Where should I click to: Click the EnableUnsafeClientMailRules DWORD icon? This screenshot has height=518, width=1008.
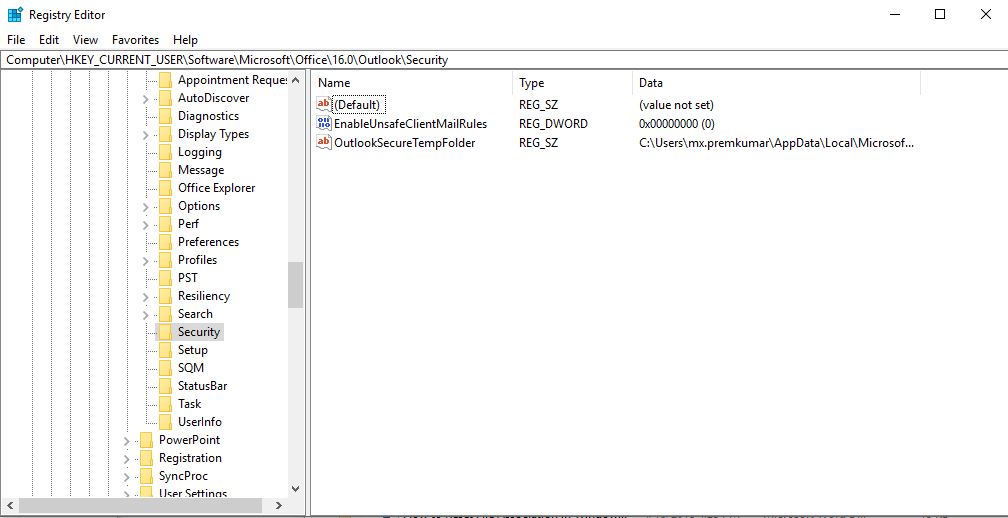click(x=324, y=123)
